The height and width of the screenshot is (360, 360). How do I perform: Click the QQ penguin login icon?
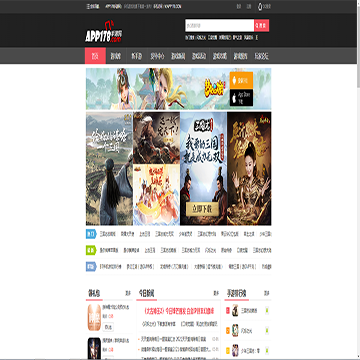(x=260, y=6)
